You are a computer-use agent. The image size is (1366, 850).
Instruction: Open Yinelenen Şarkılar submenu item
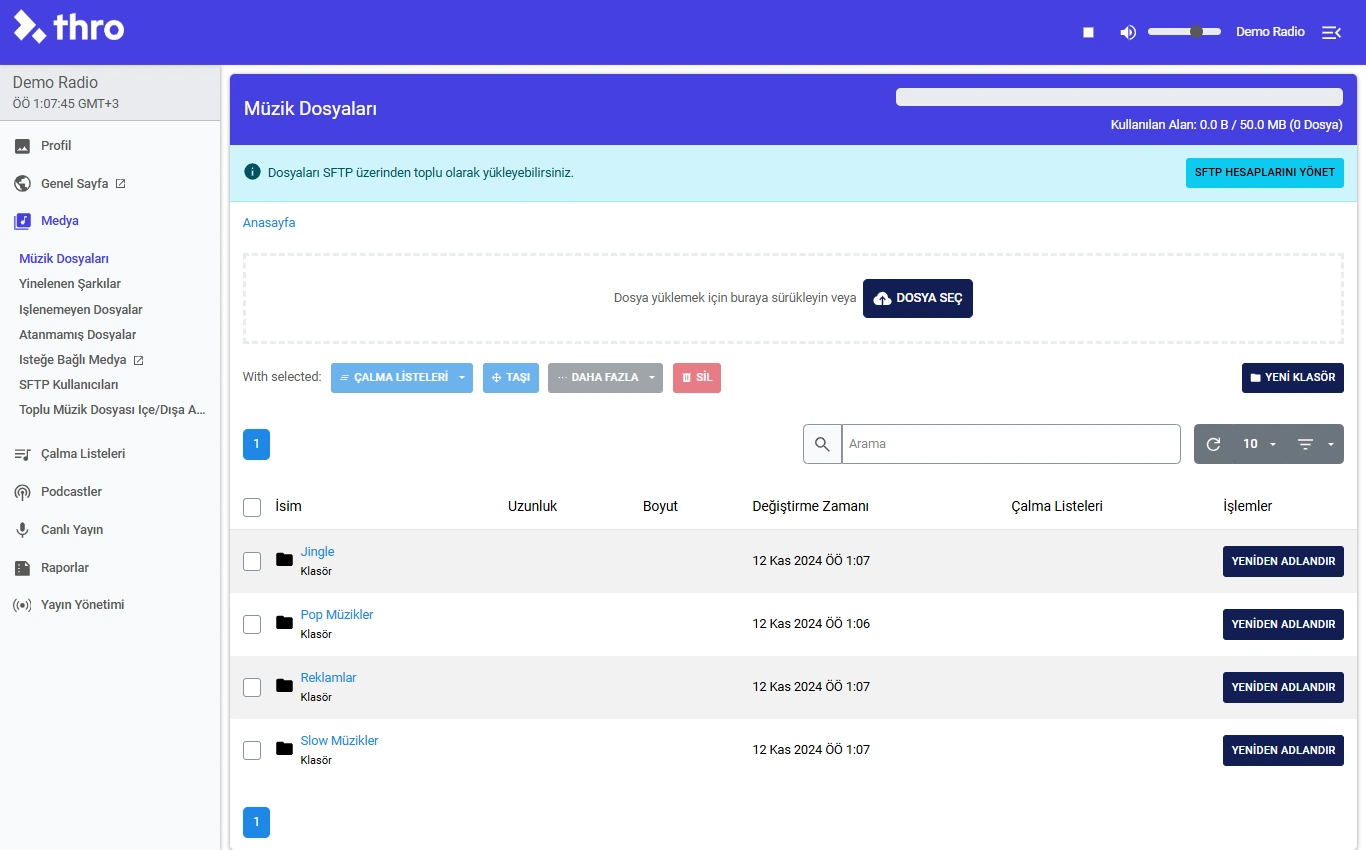tap(70, 284)
